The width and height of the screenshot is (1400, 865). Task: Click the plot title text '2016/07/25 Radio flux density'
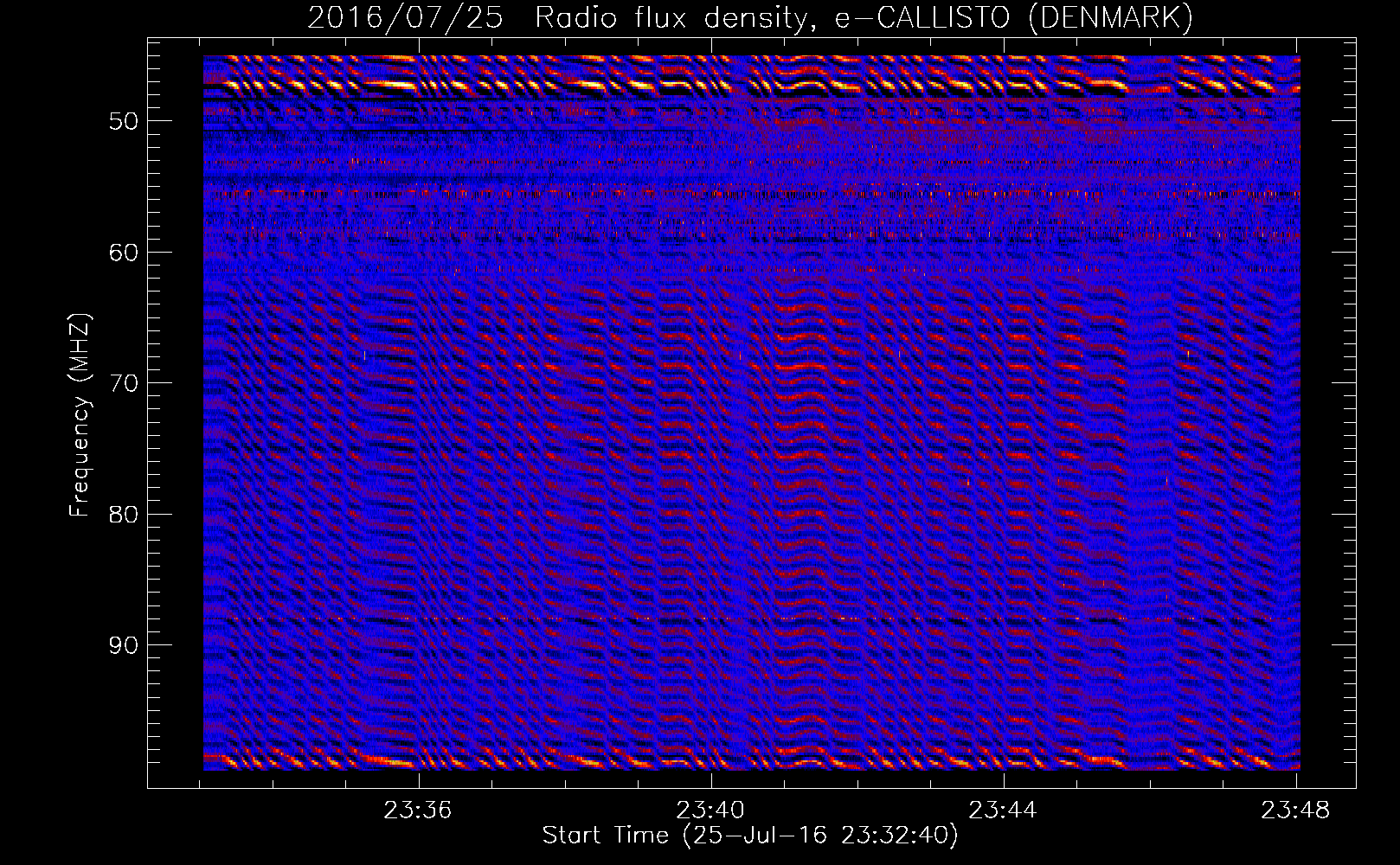[560, 19]
